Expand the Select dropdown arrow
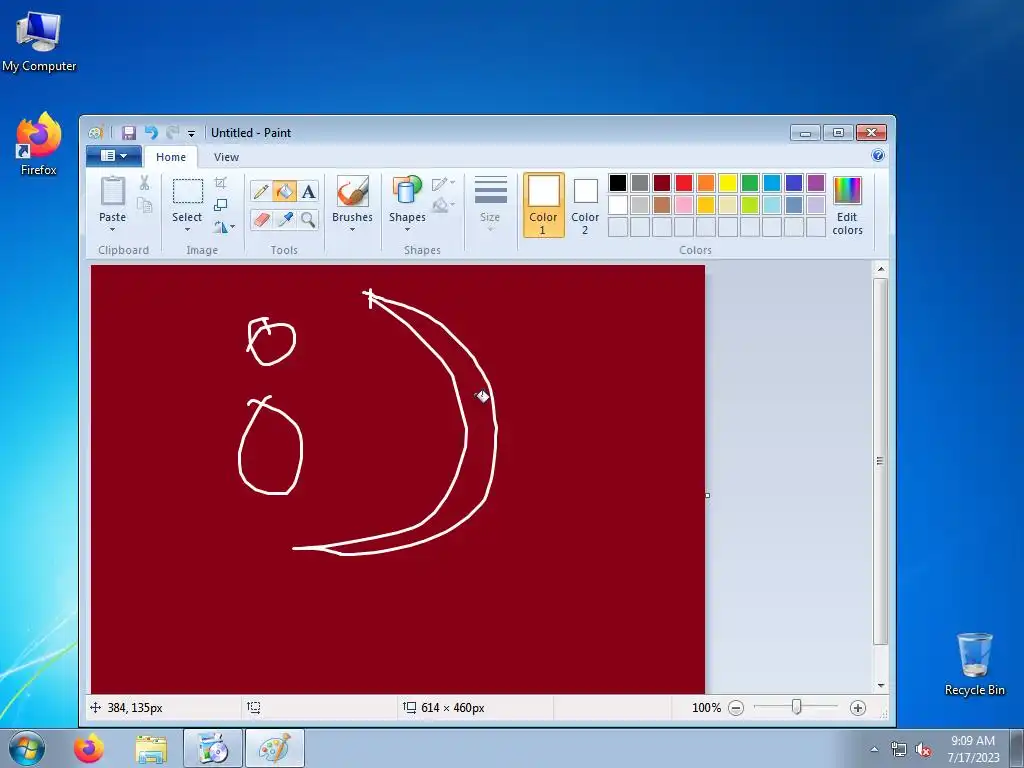 point(187,229)
